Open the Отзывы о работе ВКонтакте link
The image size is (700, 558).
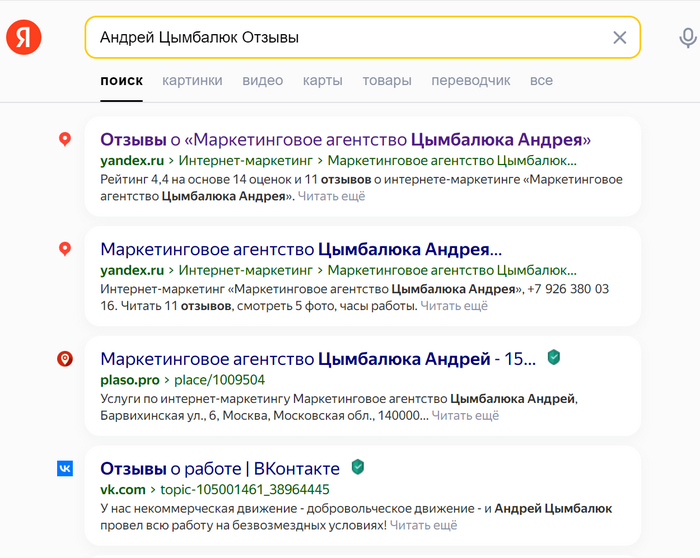[x=219, y=468]
